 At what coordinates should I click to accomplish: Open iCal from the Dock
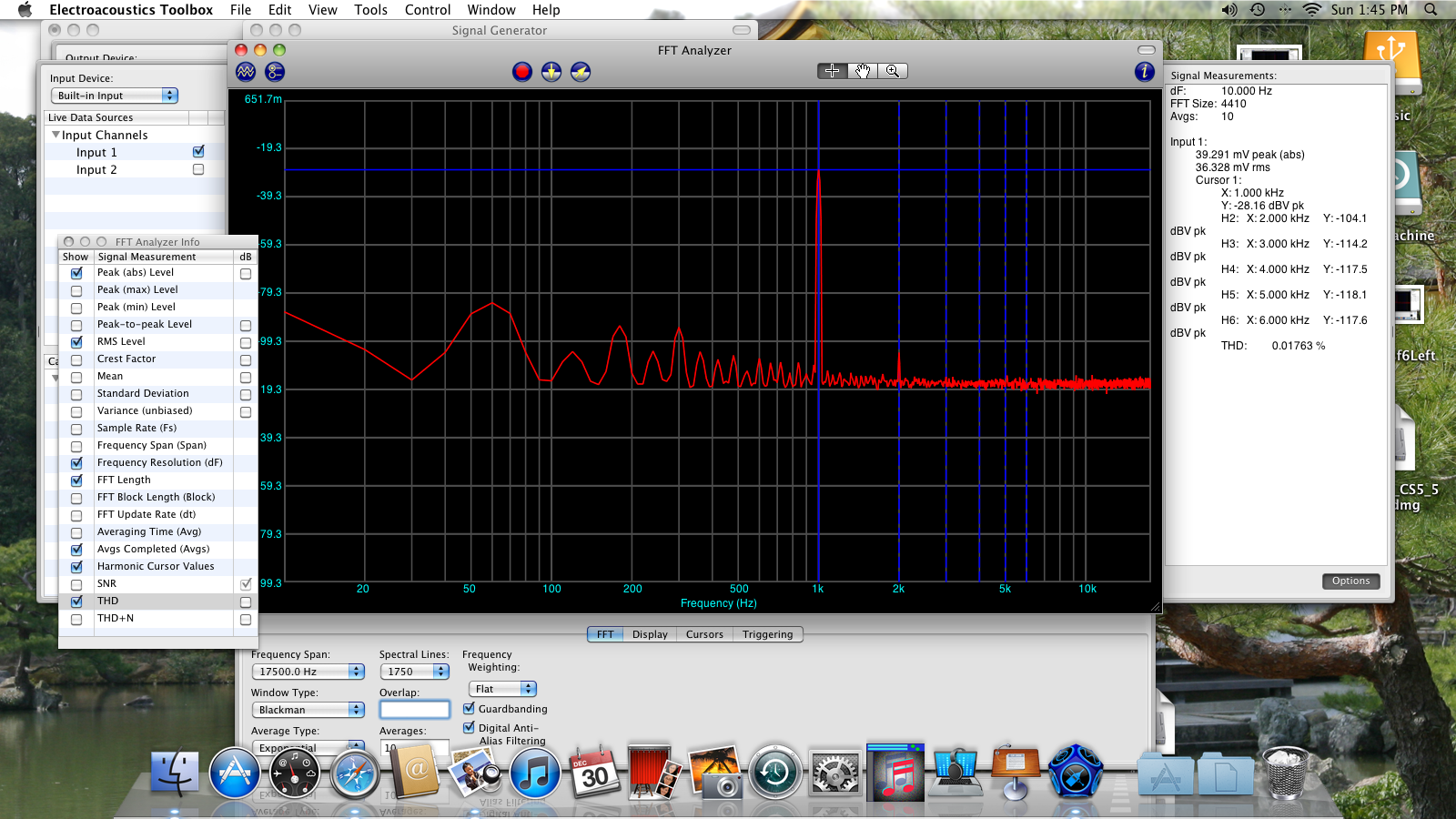(x=594, y=773)
